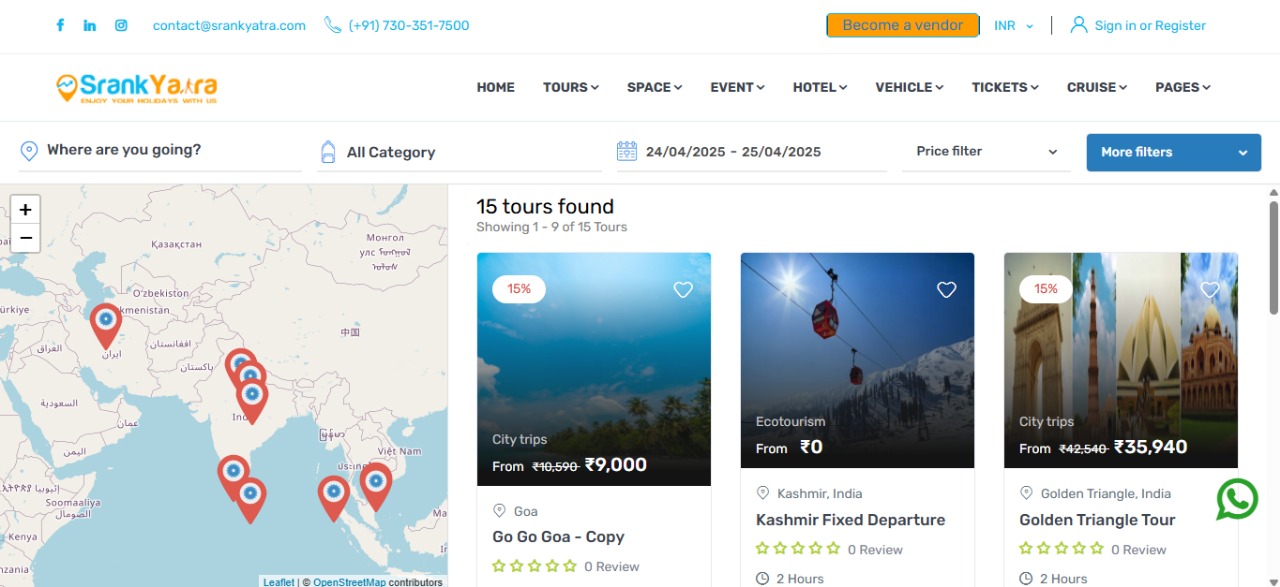Click the page vertical scrollbar

click(1273, 260)
